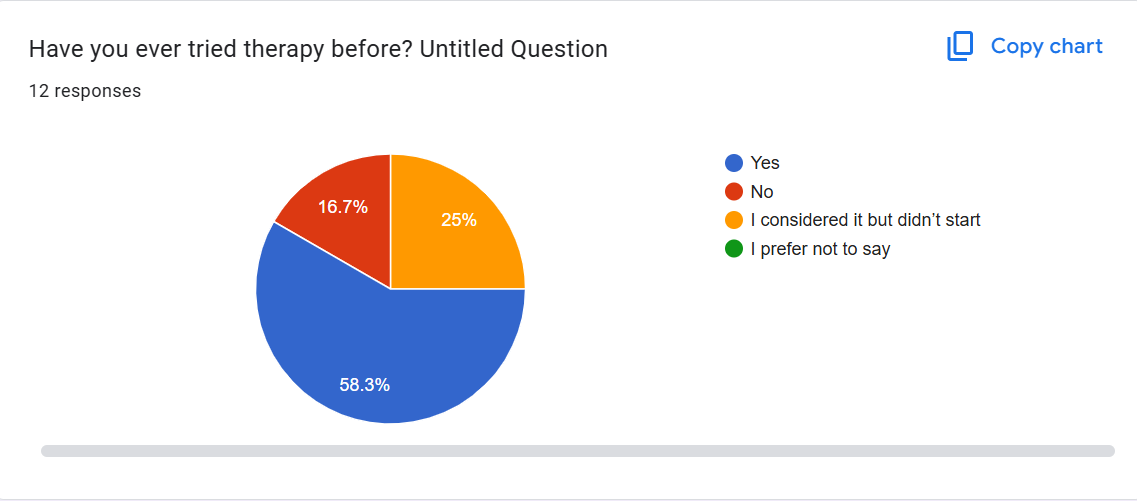Click the '12 responses' count text
The width and height of the screenshot is (1137, 501).
click(85, 91)
